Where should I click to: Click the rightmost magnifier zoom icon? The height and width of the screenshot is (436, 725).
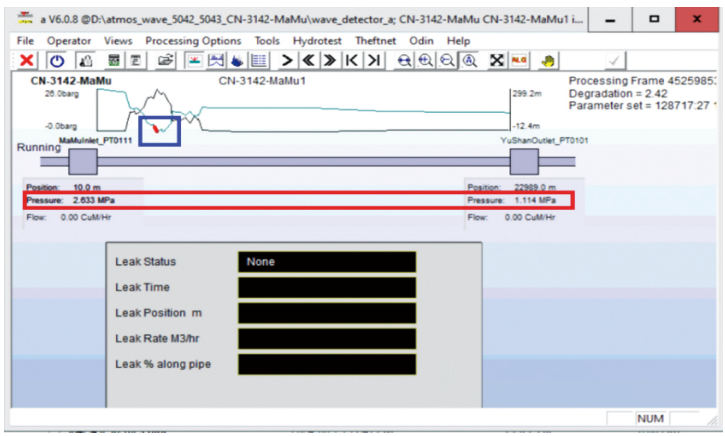click(469, 61)
